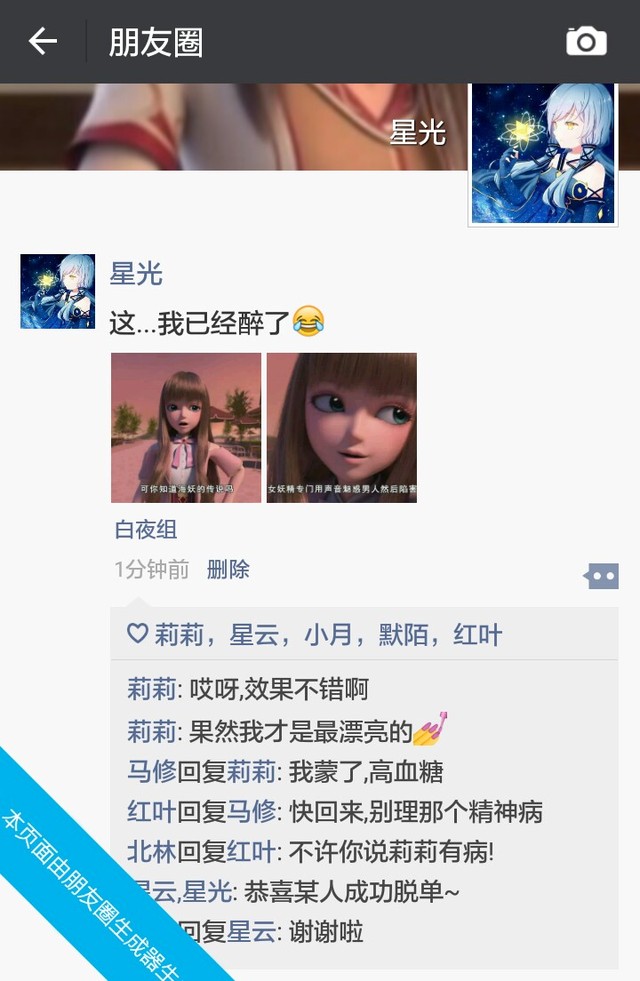Open the large profile avatar on cover
The height and width of the screenshot is (981, 640).
pos(543,154)
